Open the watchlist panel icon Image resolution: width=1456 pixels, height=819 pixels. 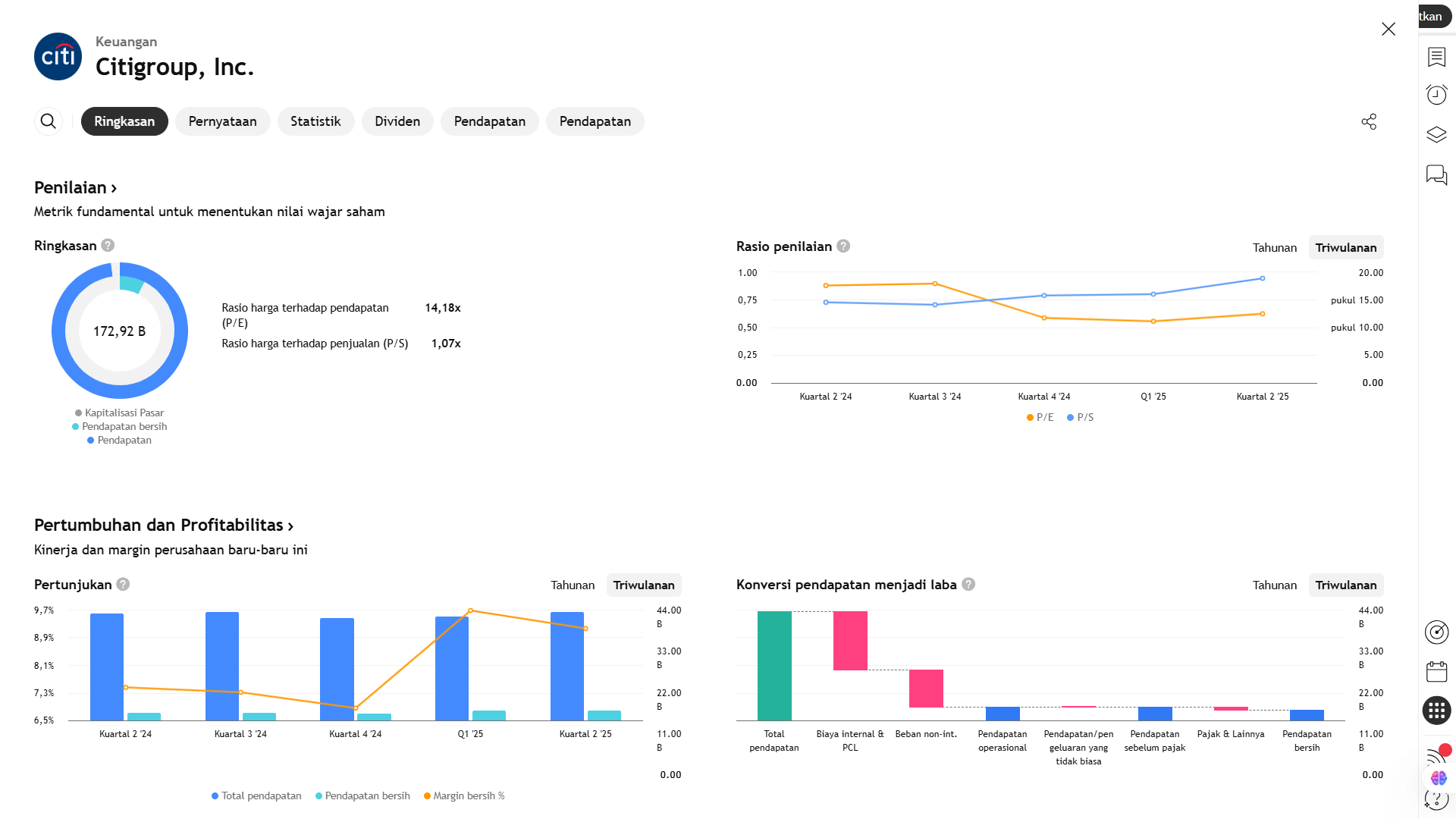tap(1436, 57)
